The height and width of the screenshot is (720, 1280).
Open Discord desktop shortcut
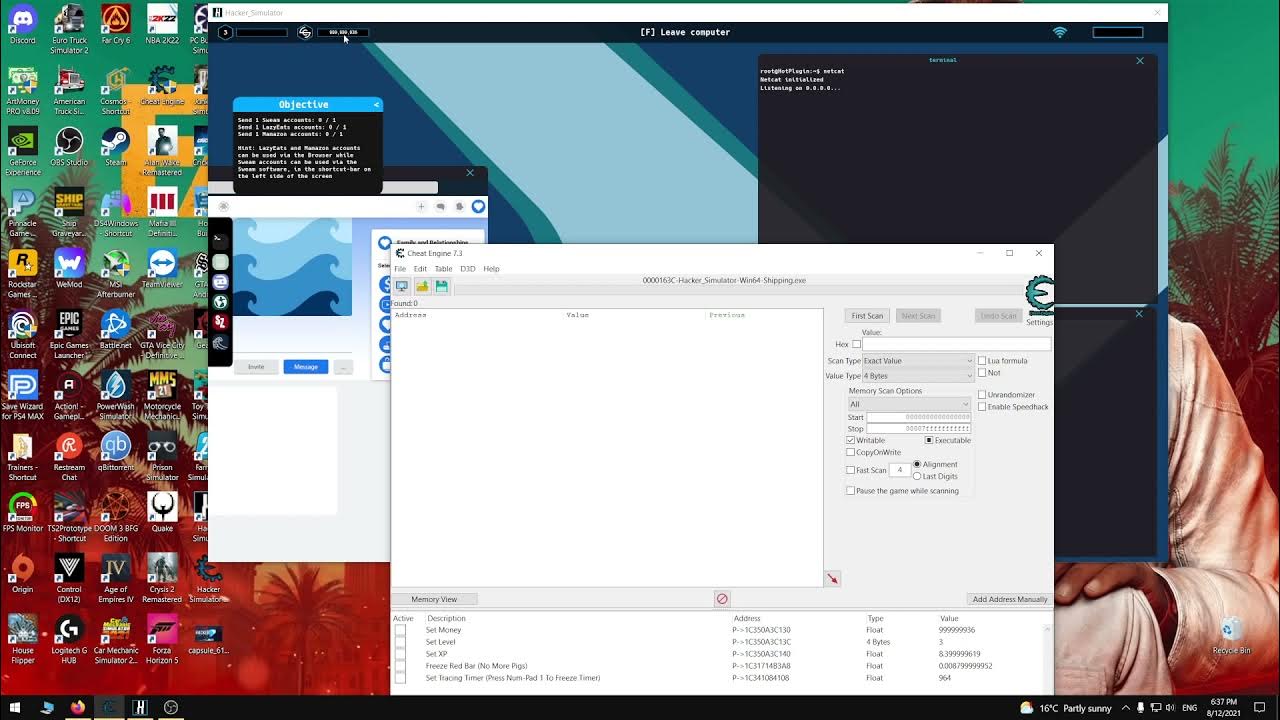tap(22, 24)
